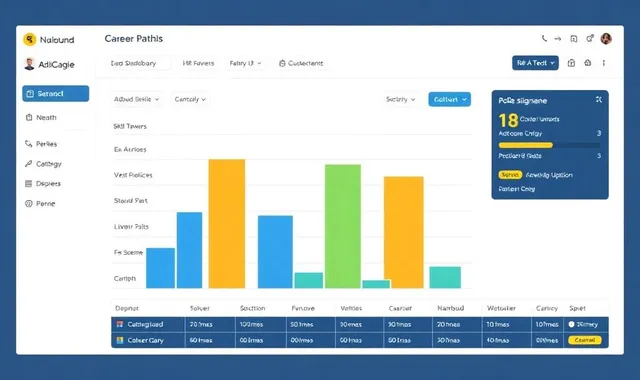Viewport: 640px width, 380px height.
Task: Select Perne in the sidebar menu
Action: 45,204
